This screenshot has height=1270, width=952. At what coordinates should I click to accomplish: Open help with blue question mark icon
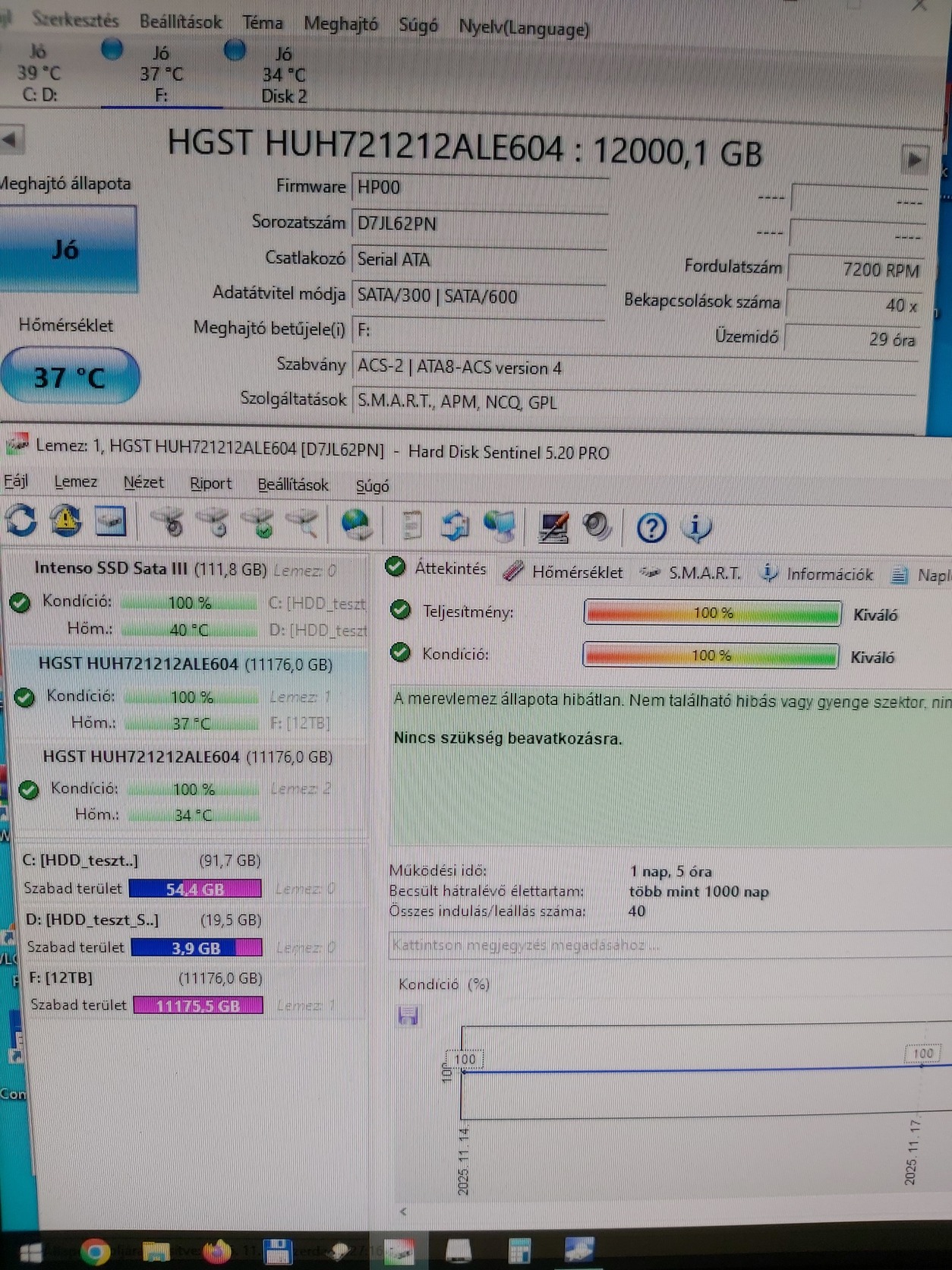pyautogui.click(x=651, y=528)
